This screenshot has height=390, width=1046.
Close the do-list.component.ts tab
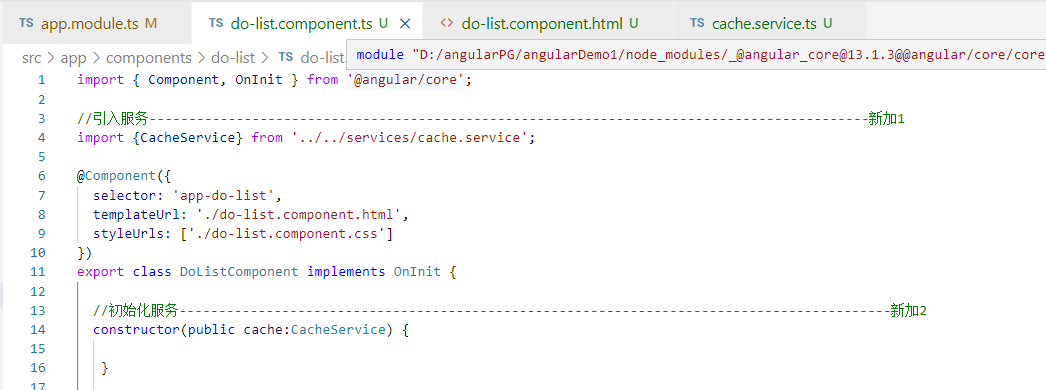(404, 23)
